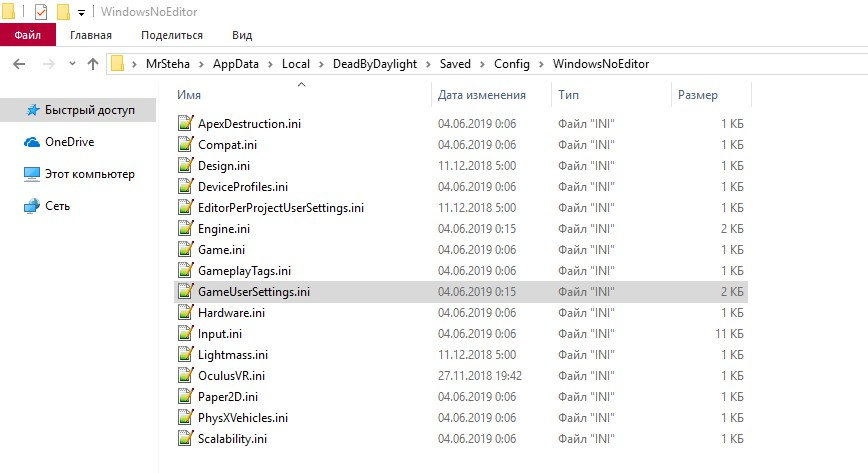Navigate to DeadByDaylight in address path
868x473 pixels.
(x=375, y=64)
